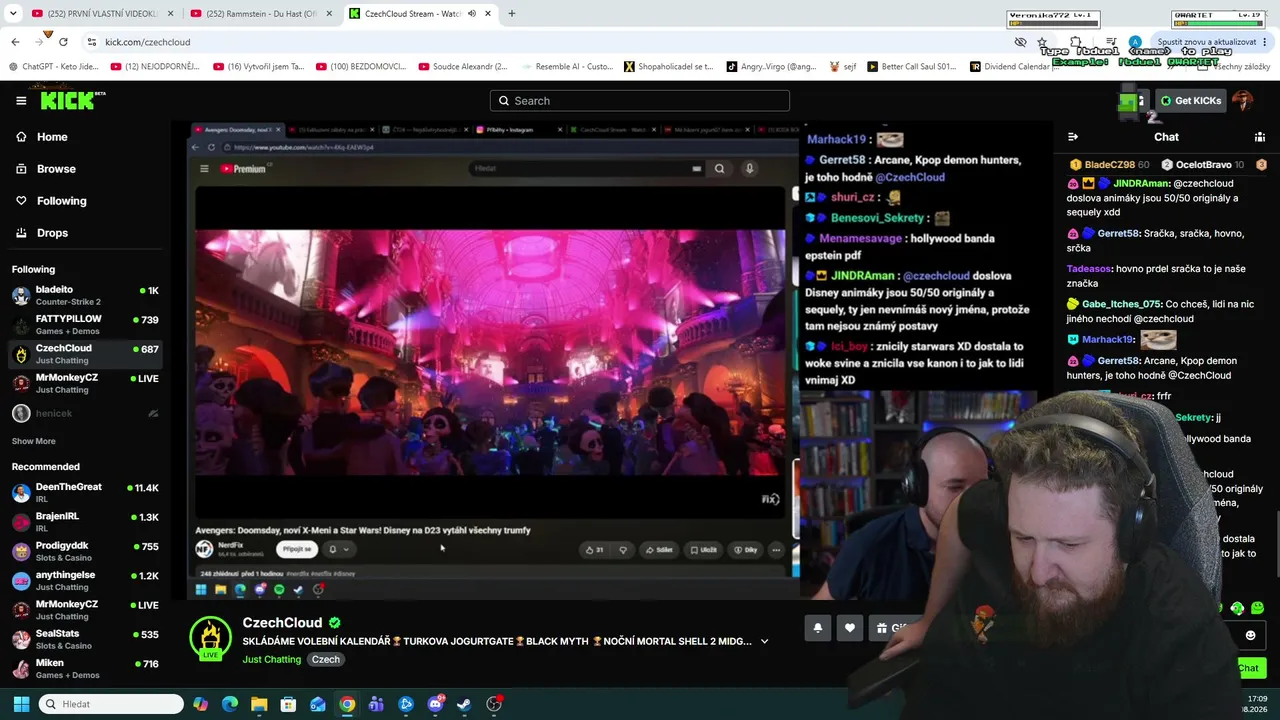This screenshot has height=720, width=1280.
Task: Open SealStats recommended channel
Action: pyautogui.click(x=85, y=639)
